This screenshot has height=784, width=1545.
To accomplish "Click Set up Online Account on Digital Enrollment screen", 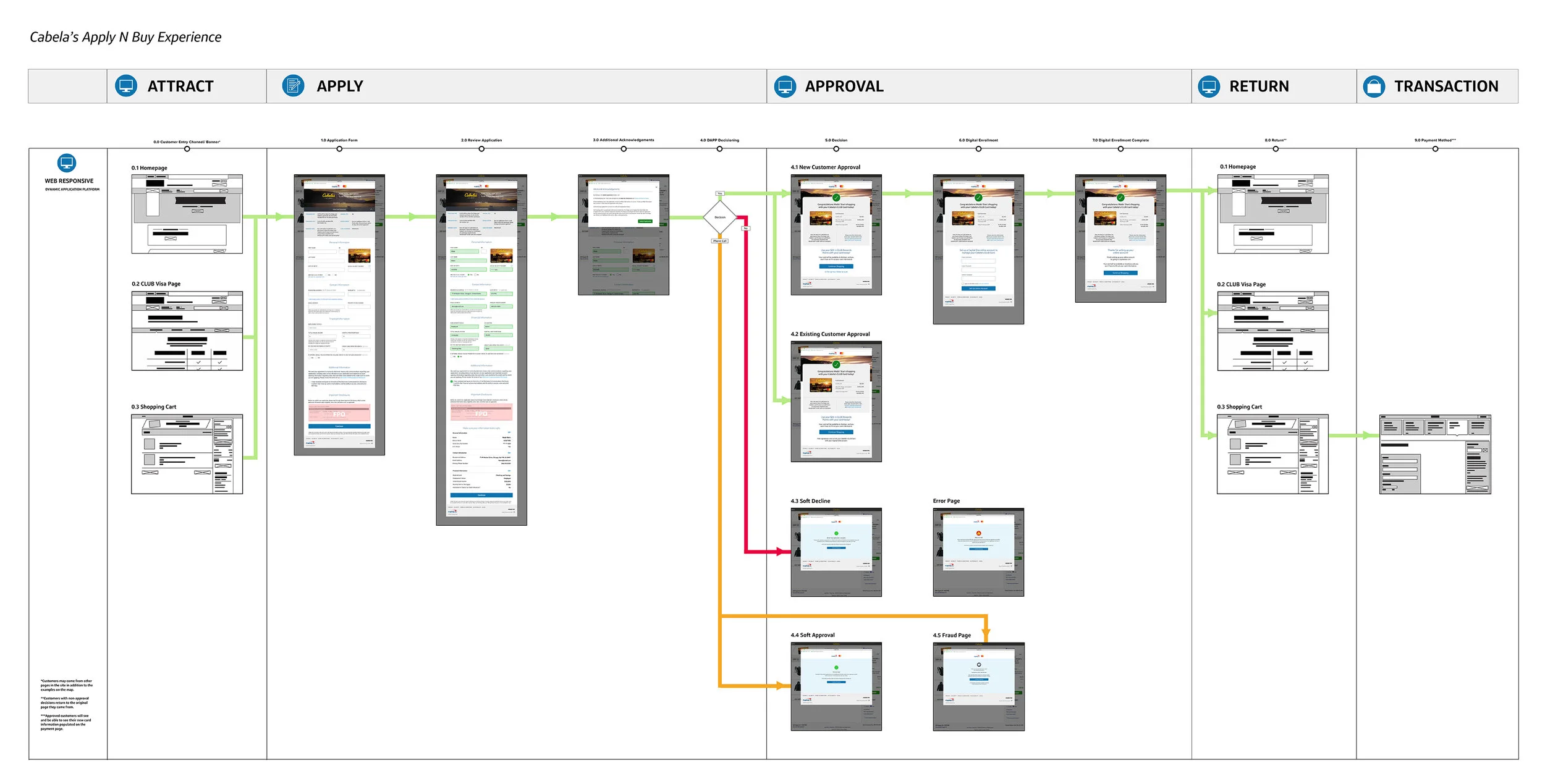I will (x=978, y=289).
